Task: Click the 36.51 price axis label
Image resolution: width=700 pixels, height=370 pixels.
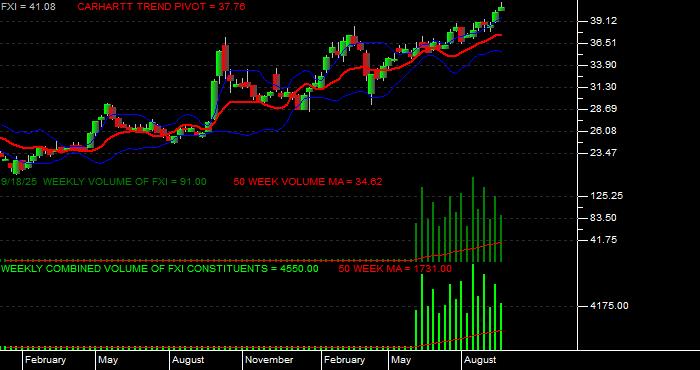Action: (603, 43)
